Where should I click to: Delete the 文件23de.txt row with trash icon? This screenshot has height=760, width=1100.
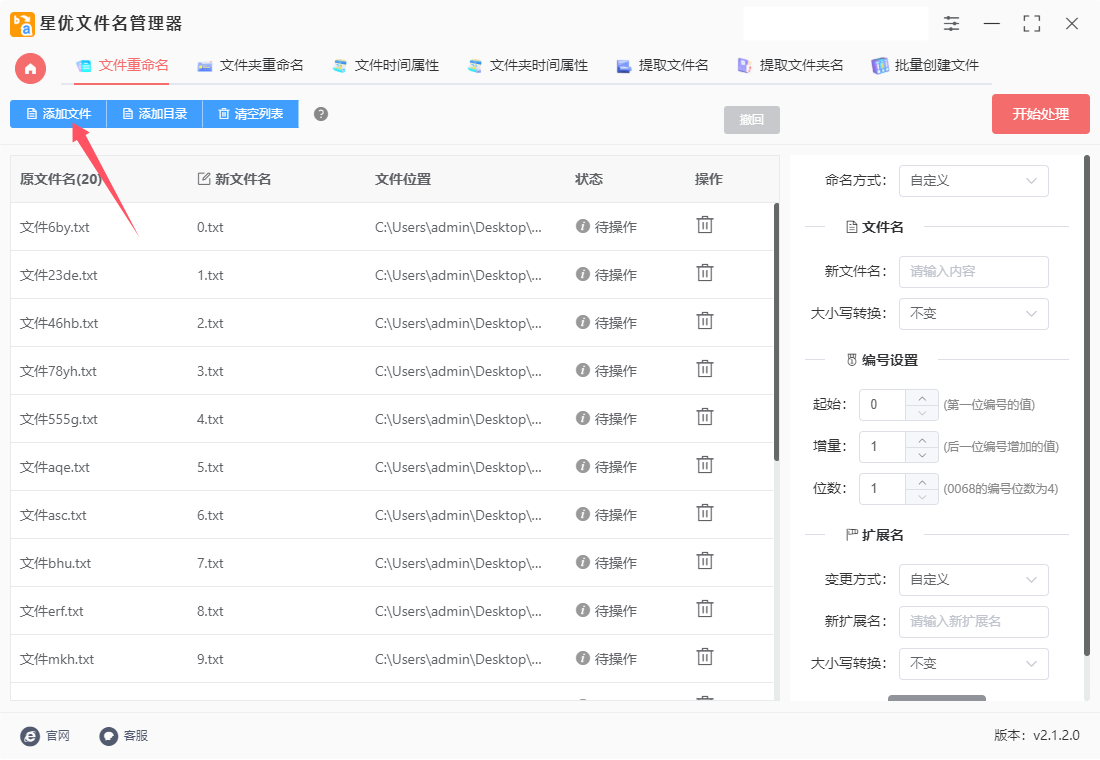pos(704,272)
